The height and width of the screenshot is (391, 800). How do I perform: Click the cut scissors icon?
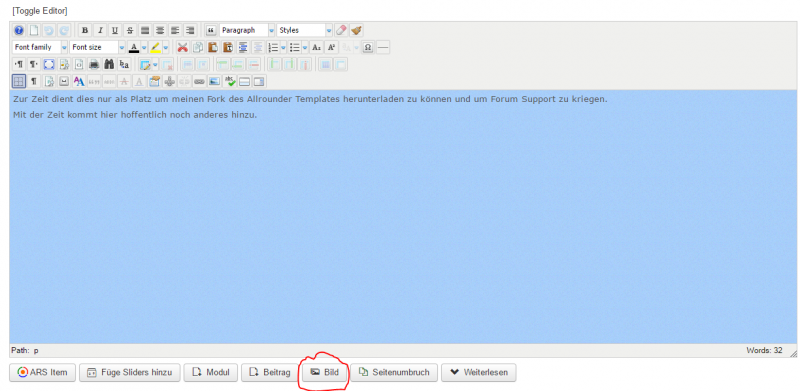pyautogui.click(x=183, y=47)
